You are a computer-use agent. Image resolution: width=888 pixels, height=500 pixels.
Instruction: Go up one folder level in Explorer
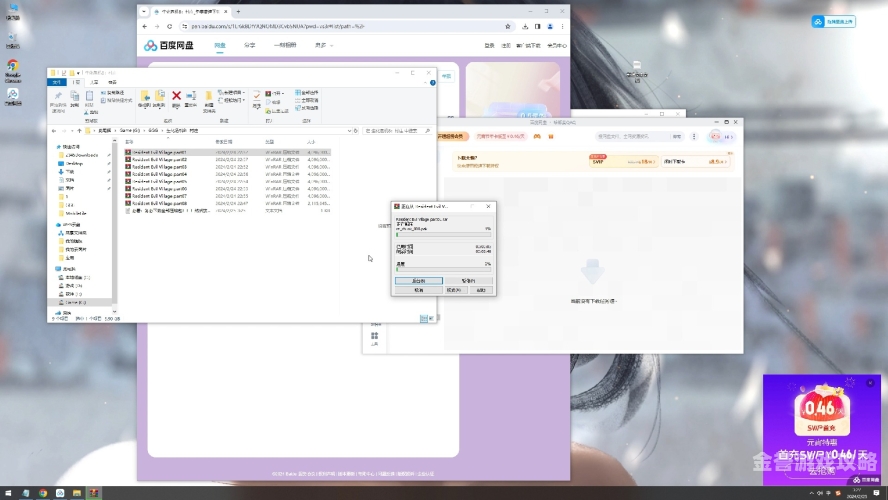pos(79,131)
